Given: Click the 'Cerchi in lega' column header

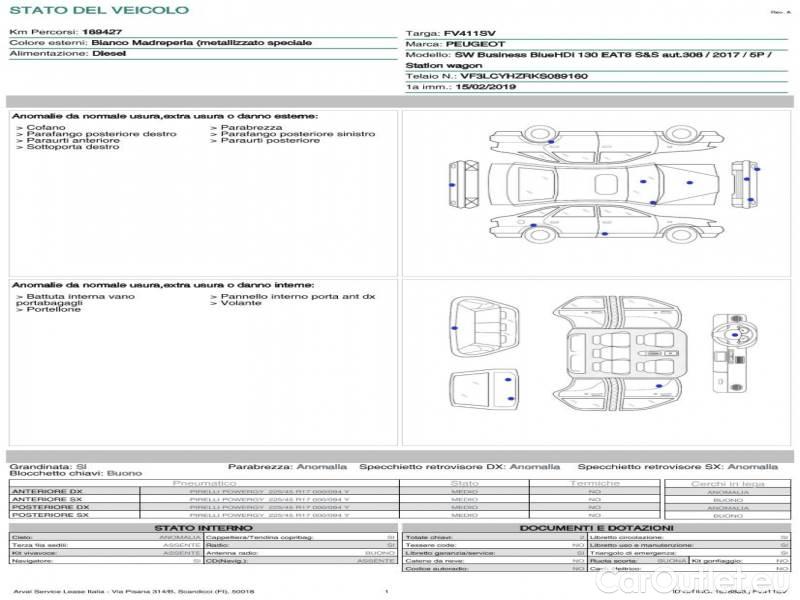Looking at the screenshot, I should 728,484.
